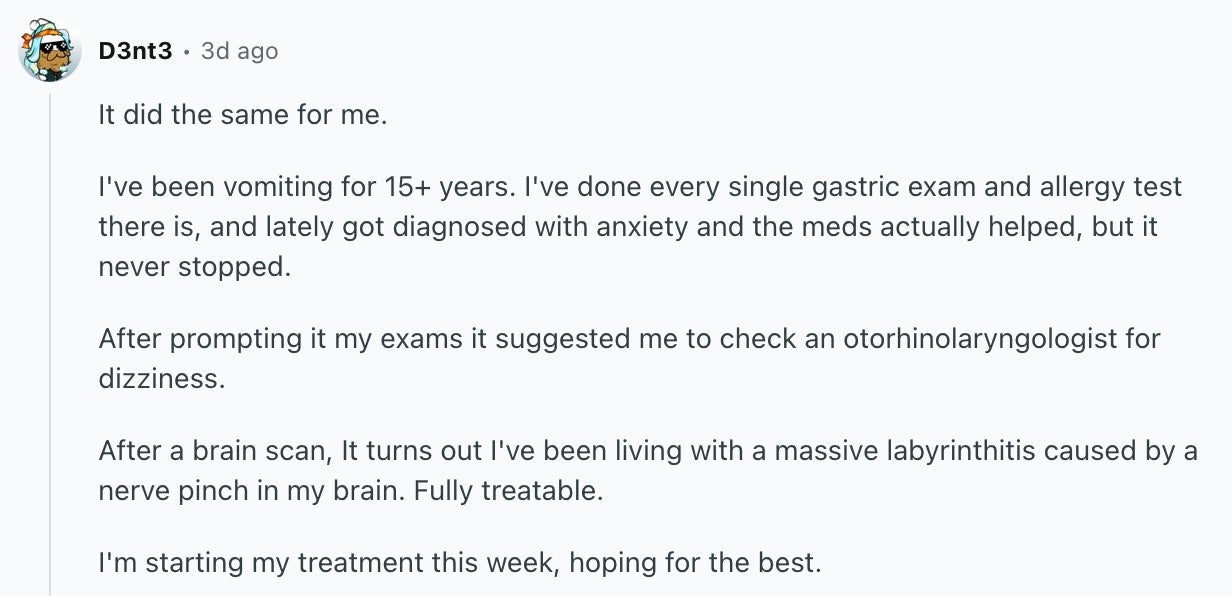
Task: Click the dot separator beside the username
Action: [x=187, y=52]
